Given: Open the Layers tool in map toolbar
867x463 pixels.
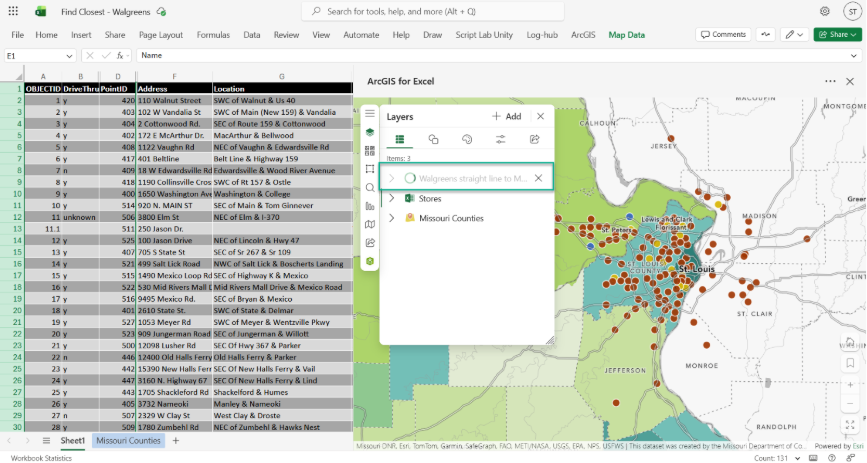Looking at the screenshot, I should pos(370,132).
